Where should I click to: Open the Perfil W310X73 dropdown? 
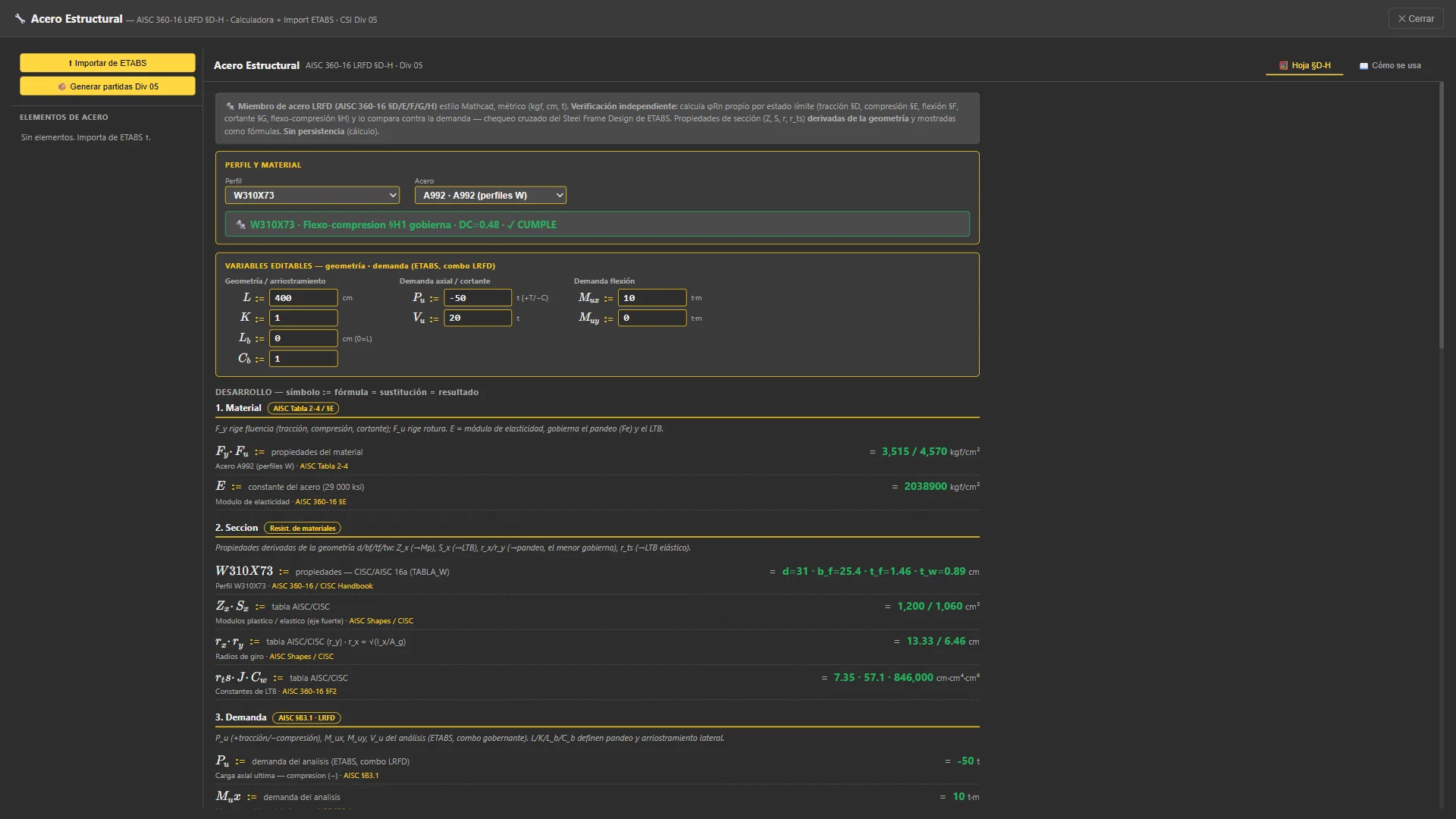coord(312,196)
